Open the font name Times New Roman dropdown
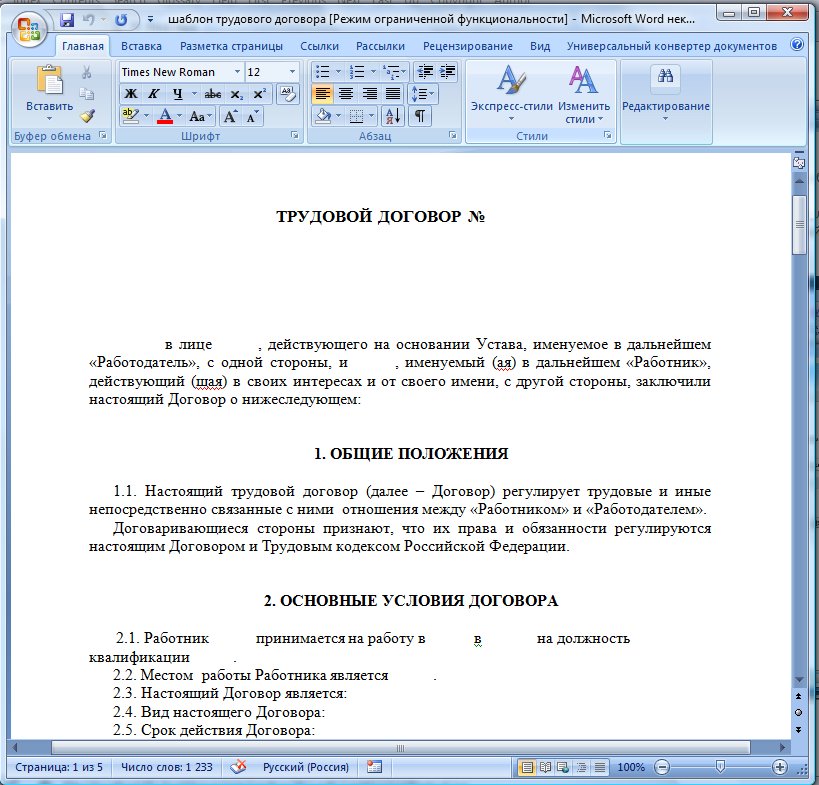This screenshot has width=819, height=785. tap(237, 72)
